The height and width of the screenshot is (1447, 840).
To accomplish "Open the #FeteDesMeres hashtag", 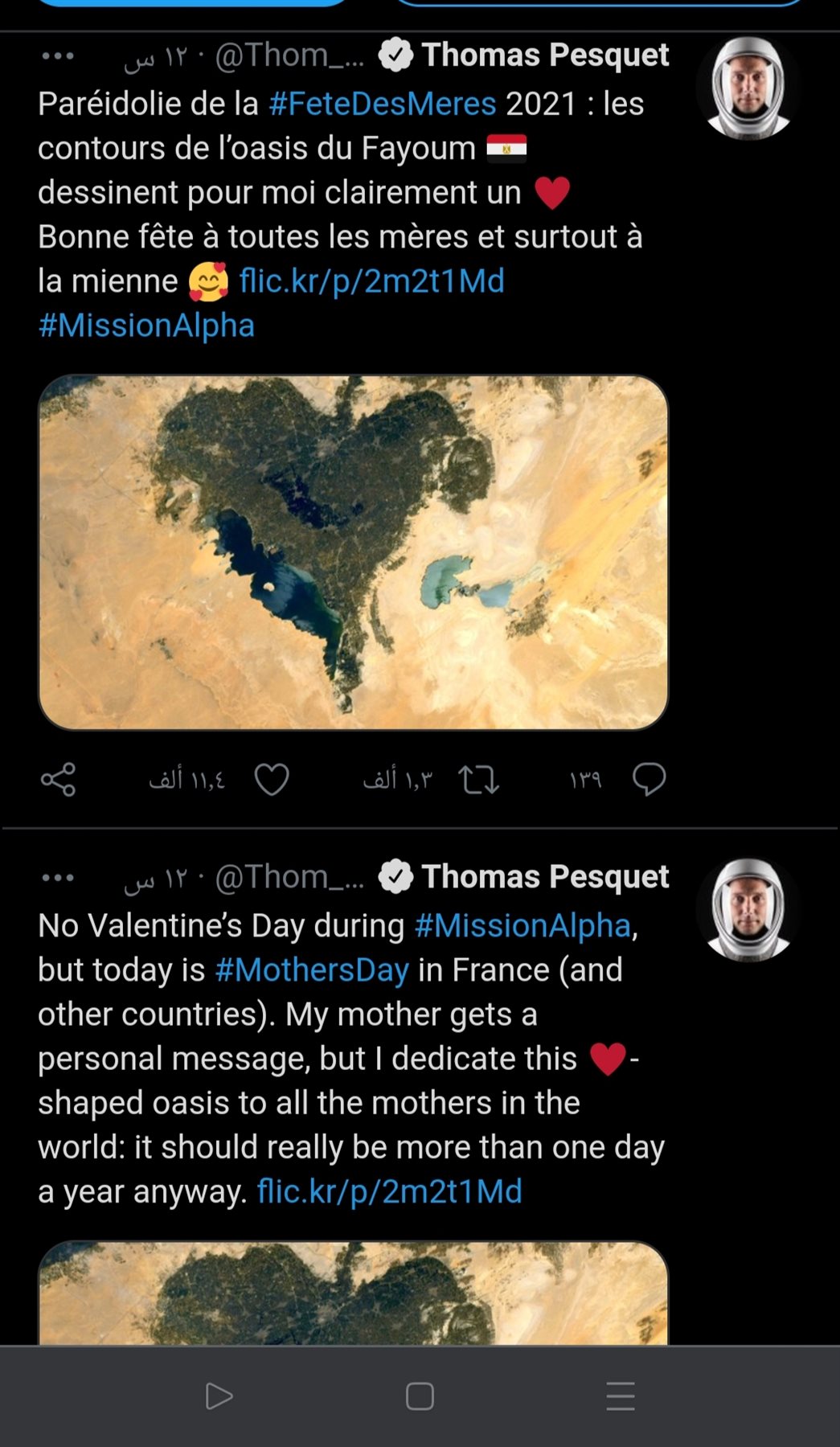I will (383, 105).
